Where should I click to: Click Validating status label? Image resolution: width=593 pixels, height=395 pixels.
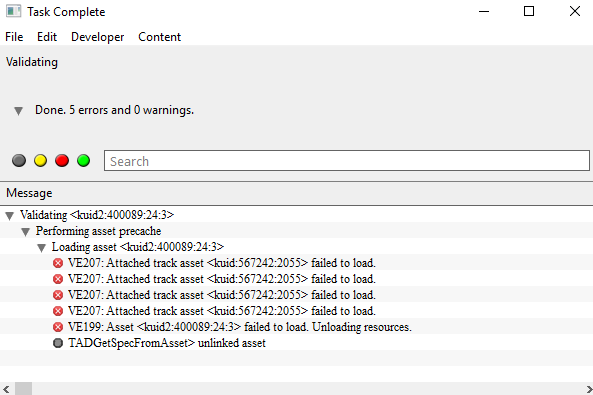point(32,62)
